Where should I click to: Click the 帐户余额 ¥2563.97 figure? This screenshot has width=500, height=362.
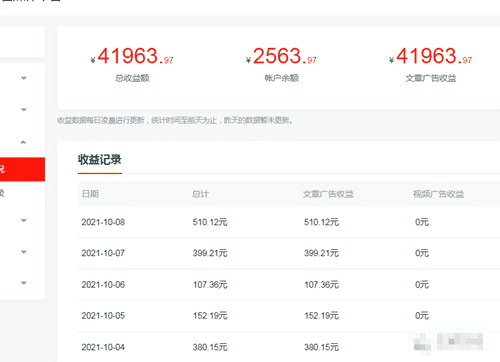tap(281, 56)
